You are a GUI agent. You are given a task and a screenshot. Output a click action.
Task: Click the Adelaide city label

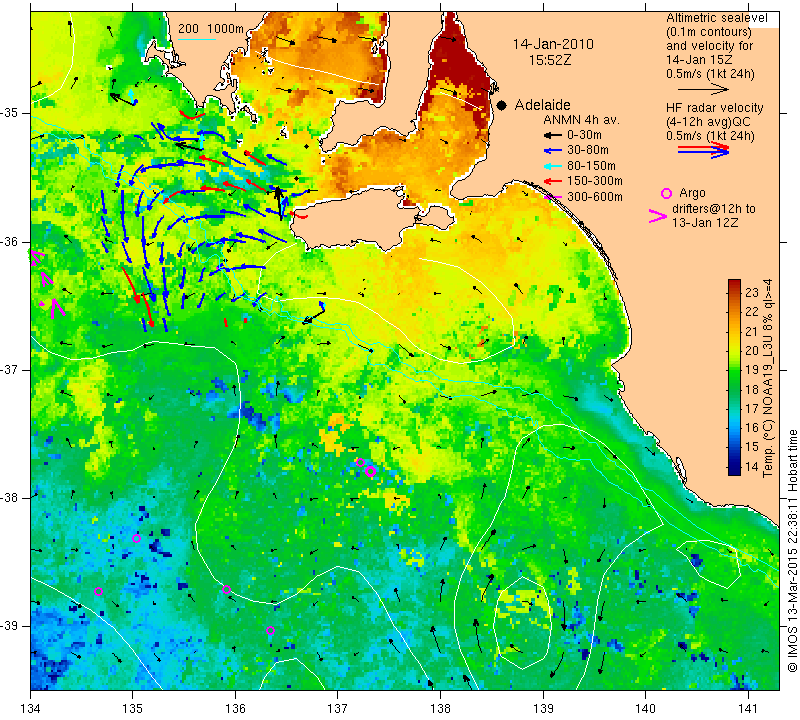542,105
